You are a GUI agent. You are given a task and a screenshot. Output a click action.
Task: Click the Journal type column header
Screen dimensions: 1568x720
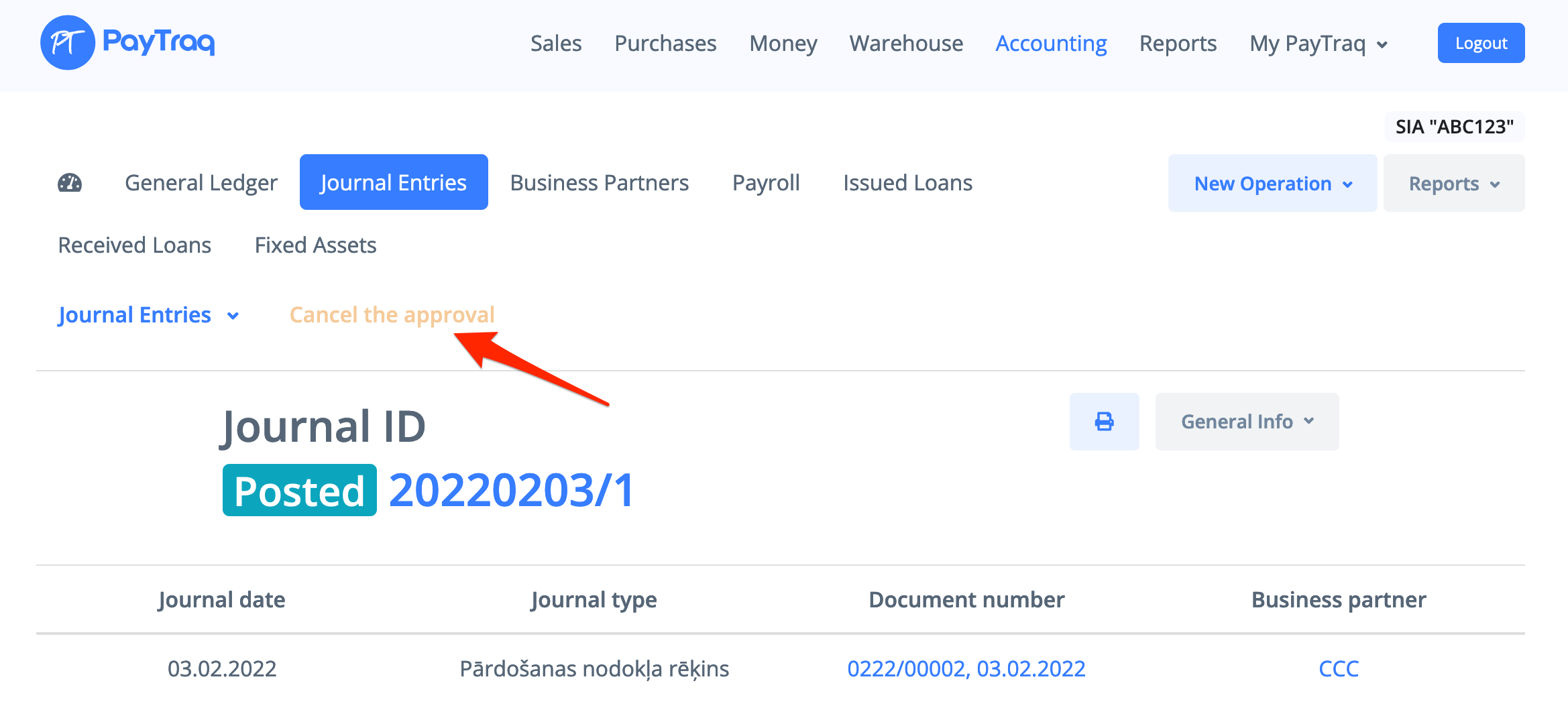[x=594, y=599]
